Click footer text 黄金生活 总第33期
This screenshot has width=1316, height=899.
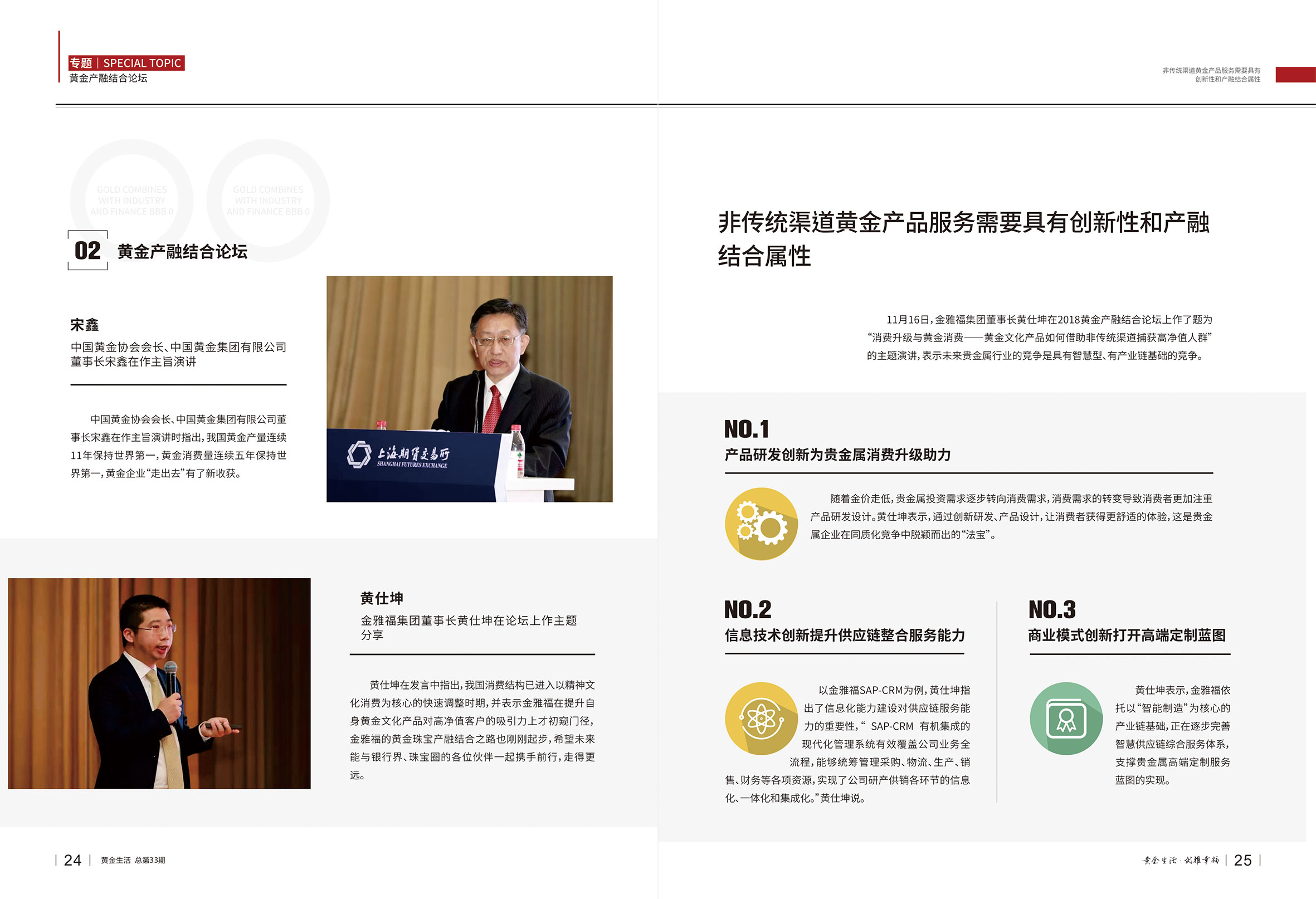(133, 861)
